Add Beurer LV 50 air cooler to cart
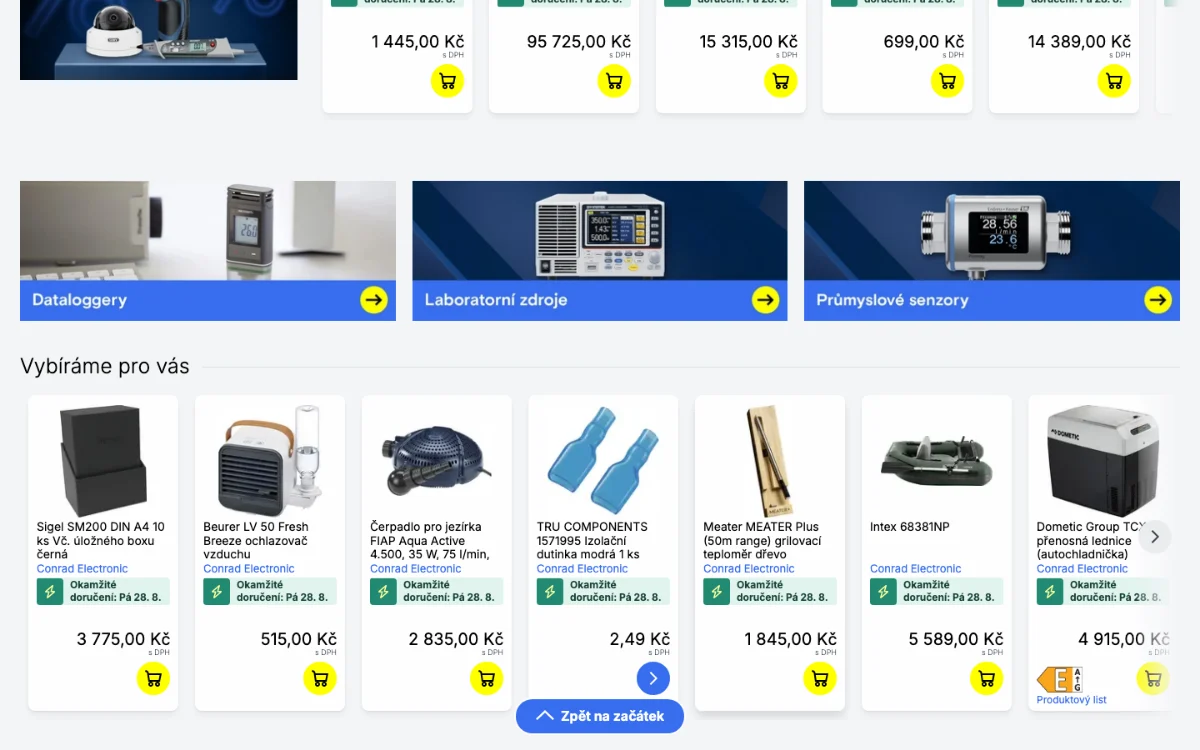This screenshot has width=1200, height=750. point(320,678)
